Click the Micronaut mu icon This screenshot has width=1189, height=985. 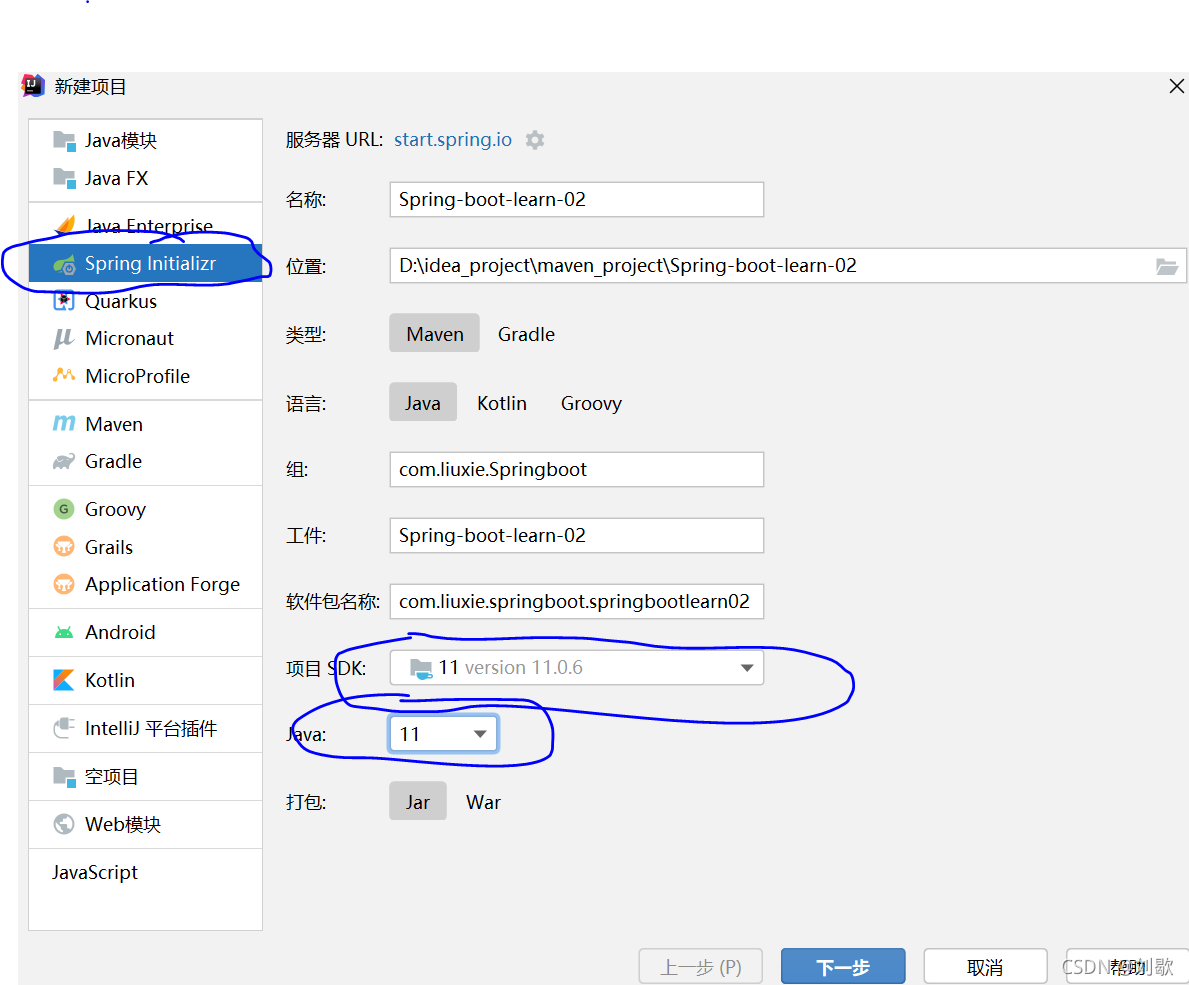click(x=64, y=338)
